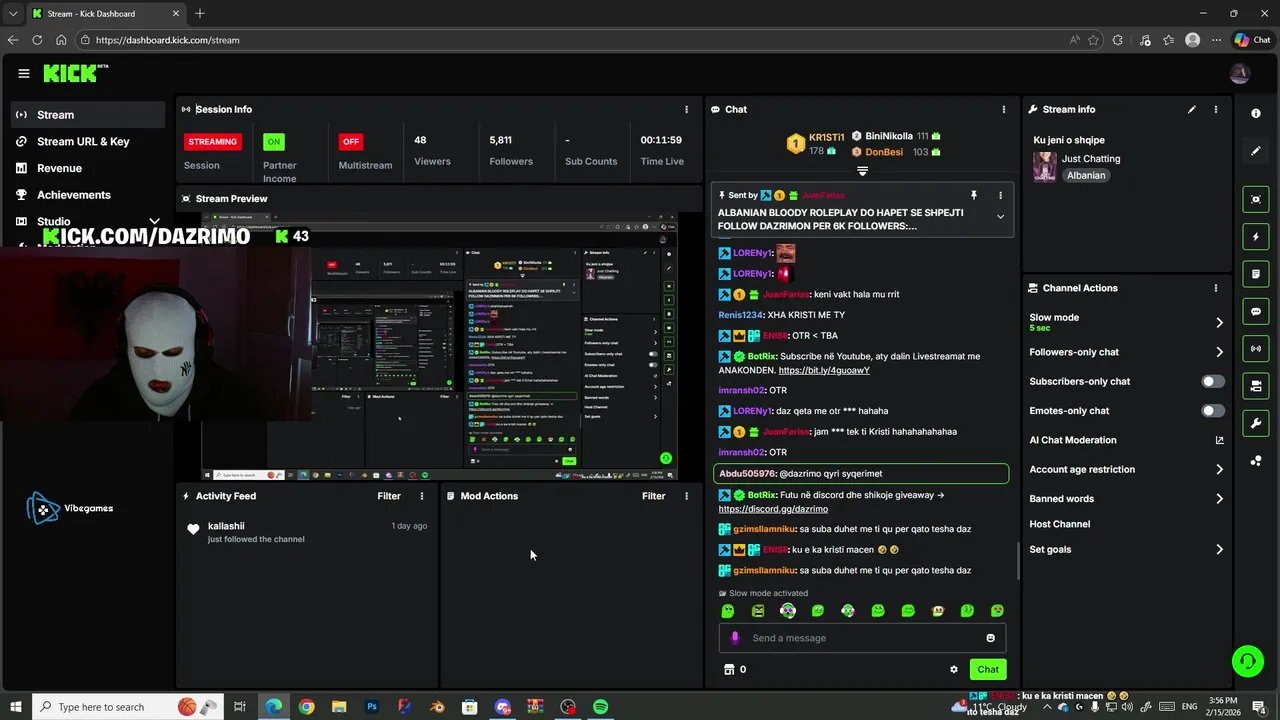Open Activity Feed options menu
Image resolution: width=1280 pixels, height=720 pixels.
pos(422,496)
